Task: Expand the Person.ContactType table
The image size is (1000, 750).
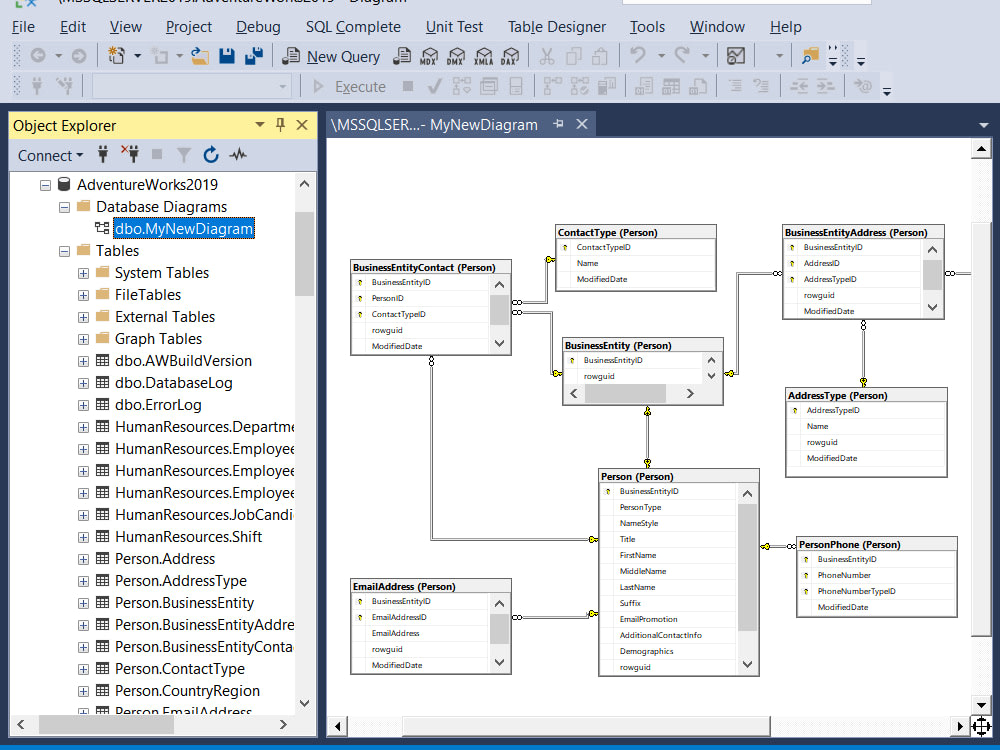Action: (83, 669)
